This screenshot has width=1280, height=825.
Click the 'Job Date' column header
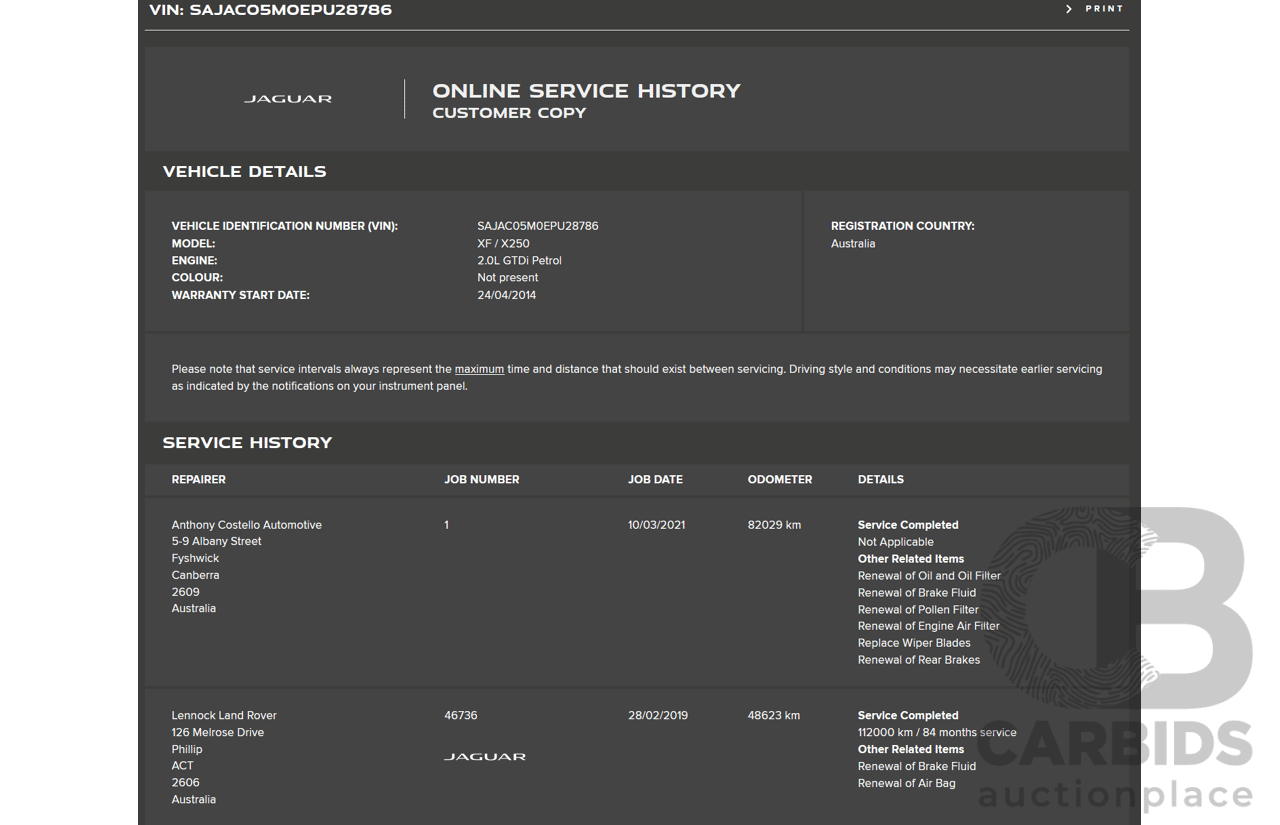655,480
